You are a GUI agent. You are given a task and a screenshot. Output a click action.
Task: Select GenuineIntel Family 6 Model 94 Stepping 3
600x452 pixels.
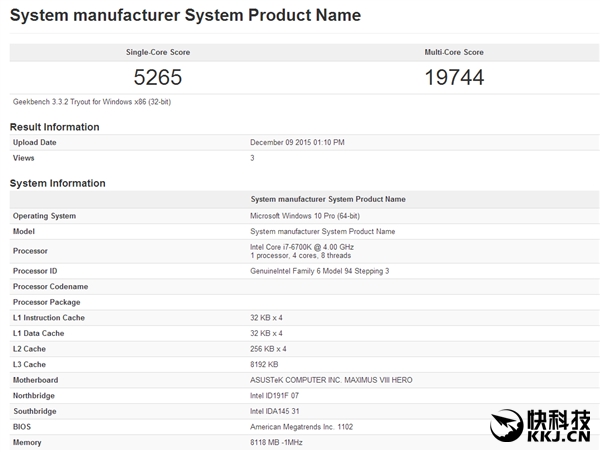[320, 271]
